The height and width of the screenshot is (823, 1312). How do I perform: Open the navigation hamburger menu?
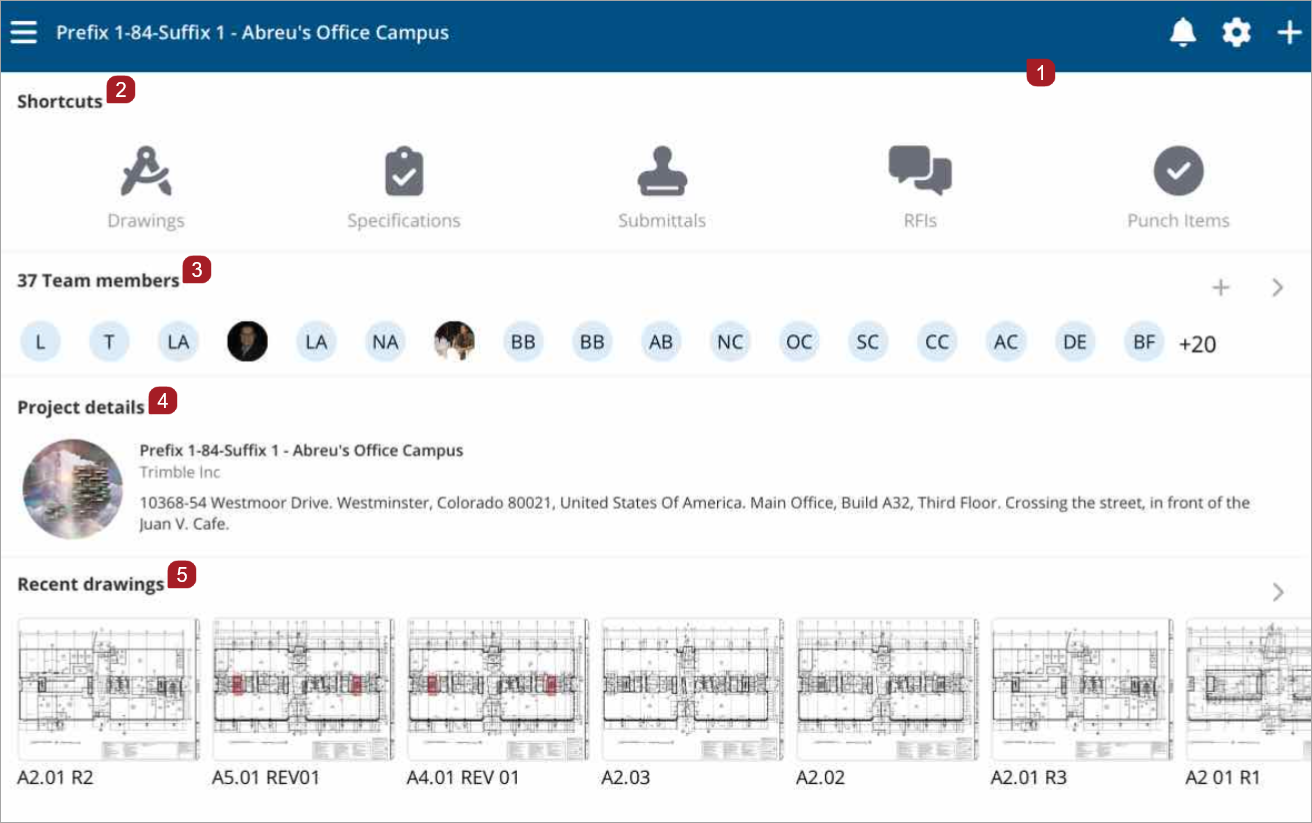click(23, 31)
